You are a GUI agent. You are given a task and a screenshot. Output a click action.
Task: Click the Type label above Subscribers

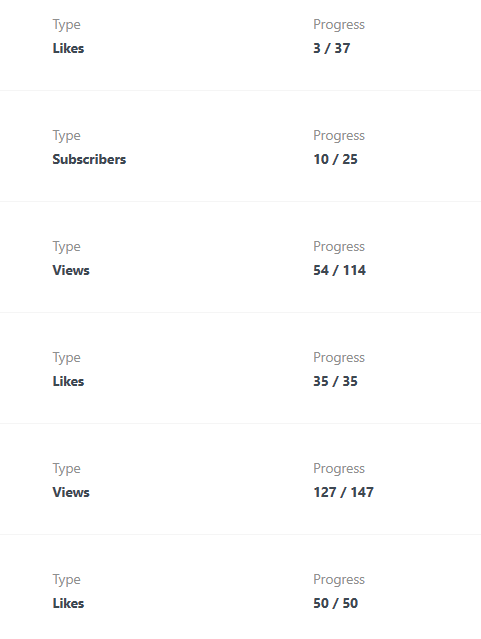coord(66,136)
